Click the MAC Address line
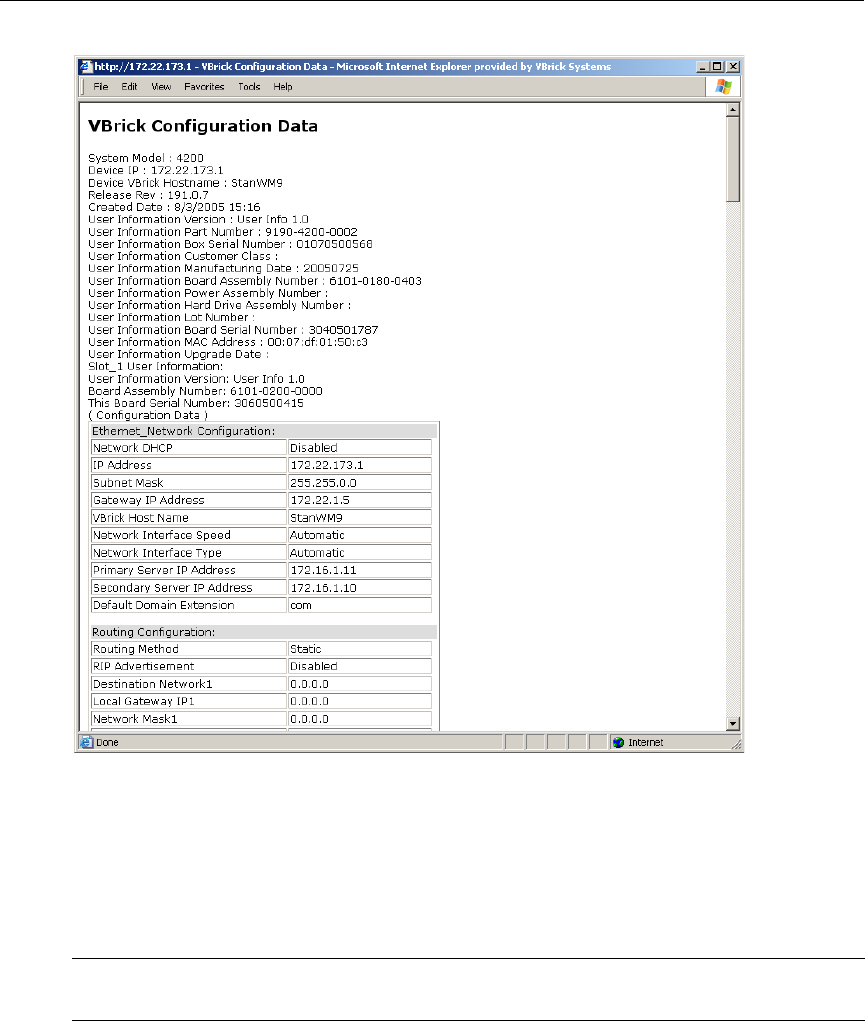Image resolution: width=865 pixels, height=1021 pixels. [x=228, y=342]
